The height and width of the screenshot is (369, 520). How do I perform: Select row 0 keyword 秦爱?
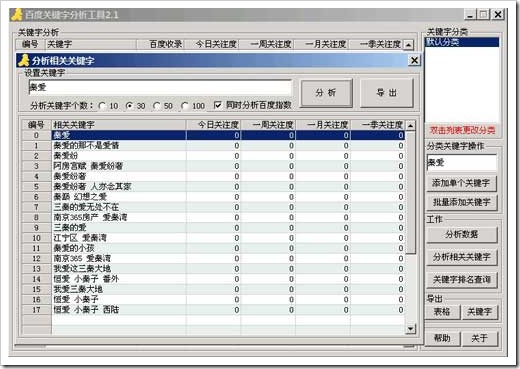tap(213, 135)
